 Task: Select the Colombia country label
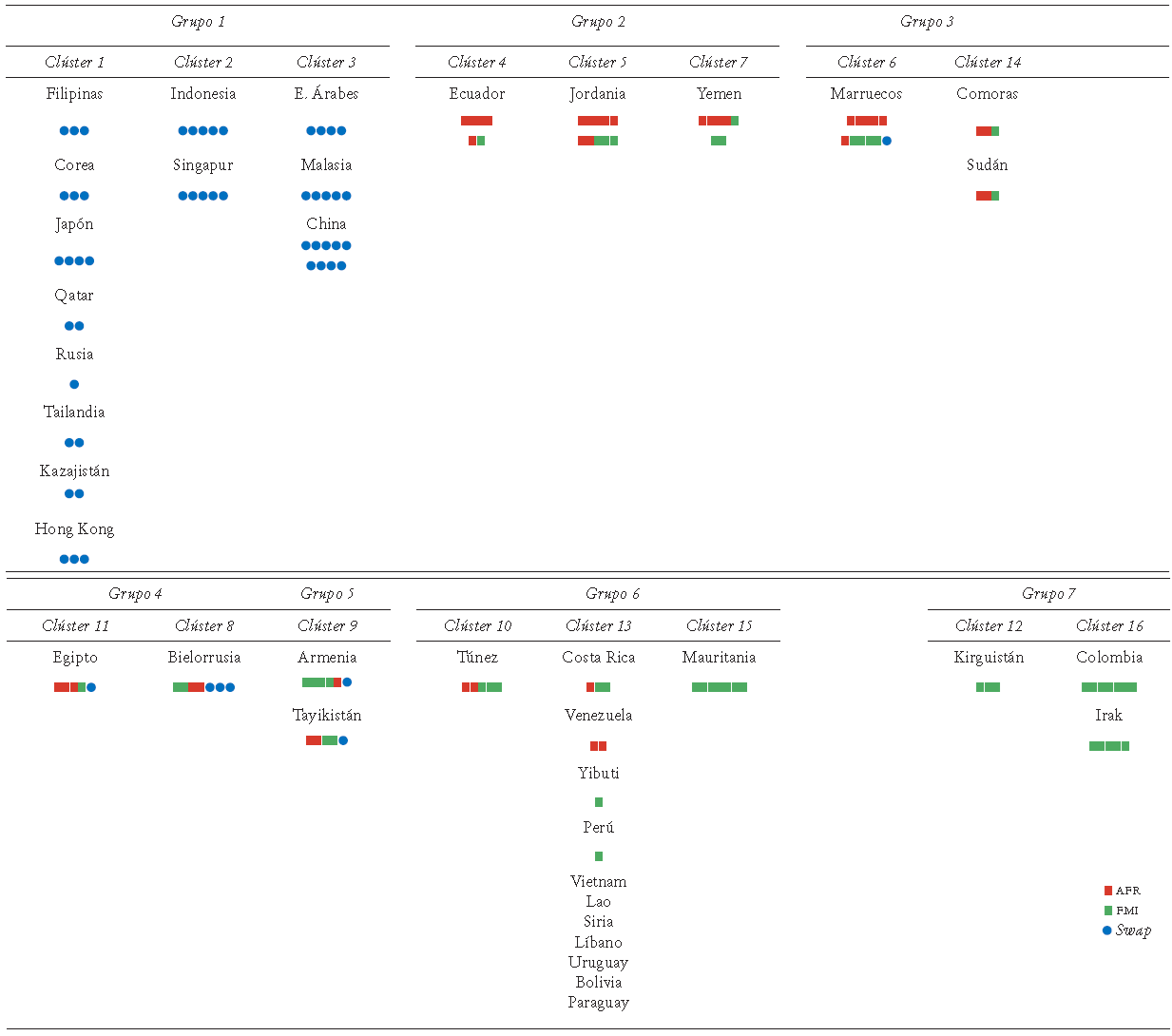(1109, 657)
